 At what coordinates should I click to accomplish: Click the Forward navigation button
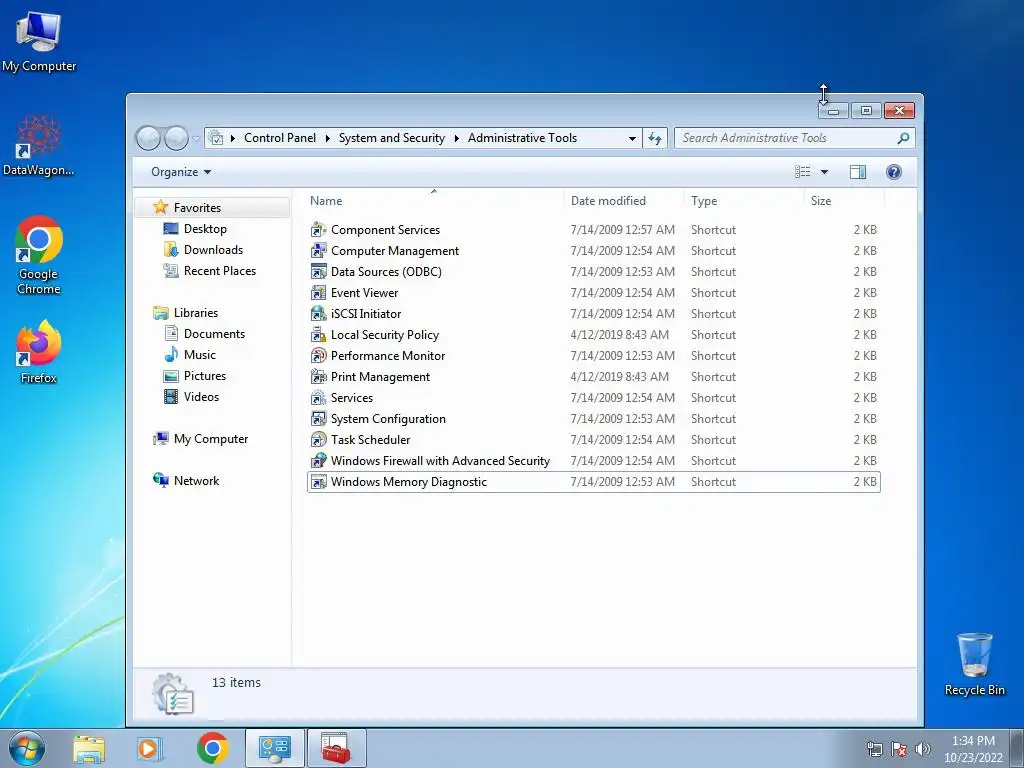(176, 138)
